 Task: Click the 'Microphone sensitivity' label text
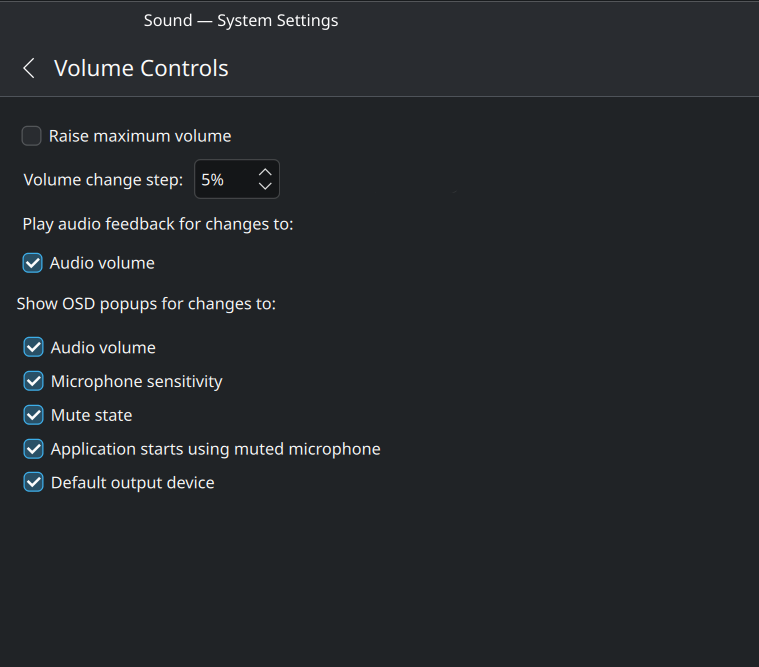click(137, 381)
